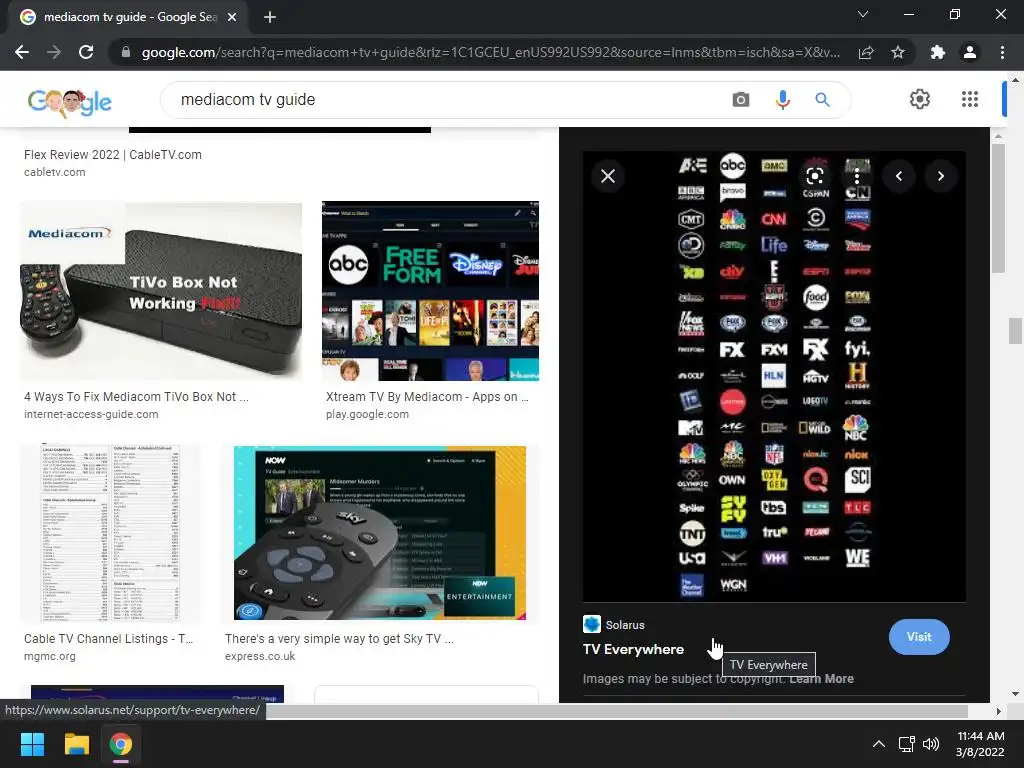
Task: Bookmark this page with the star icon
Action: pyautogui.click(x=898, y=52)
